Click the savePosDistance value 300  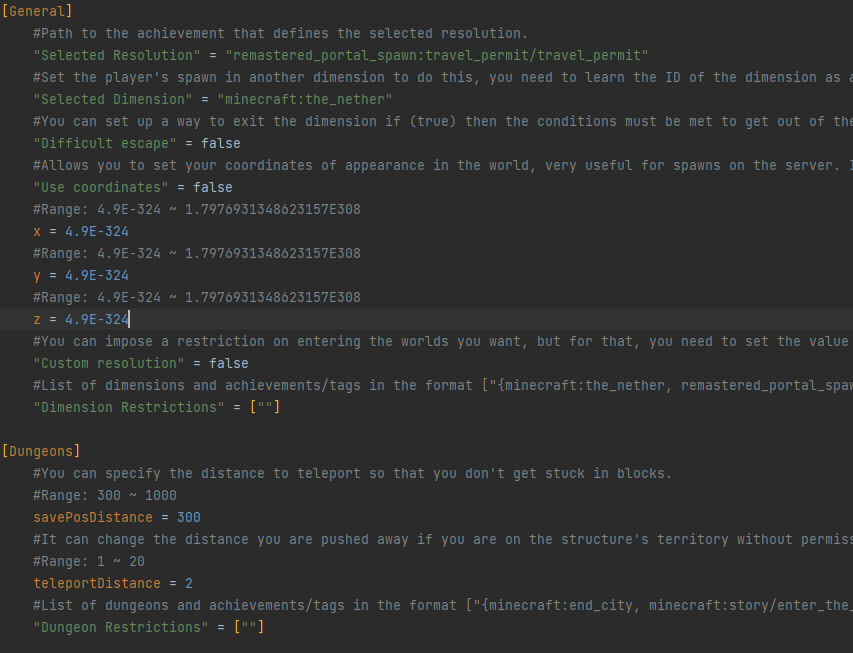tap(188, 517)
